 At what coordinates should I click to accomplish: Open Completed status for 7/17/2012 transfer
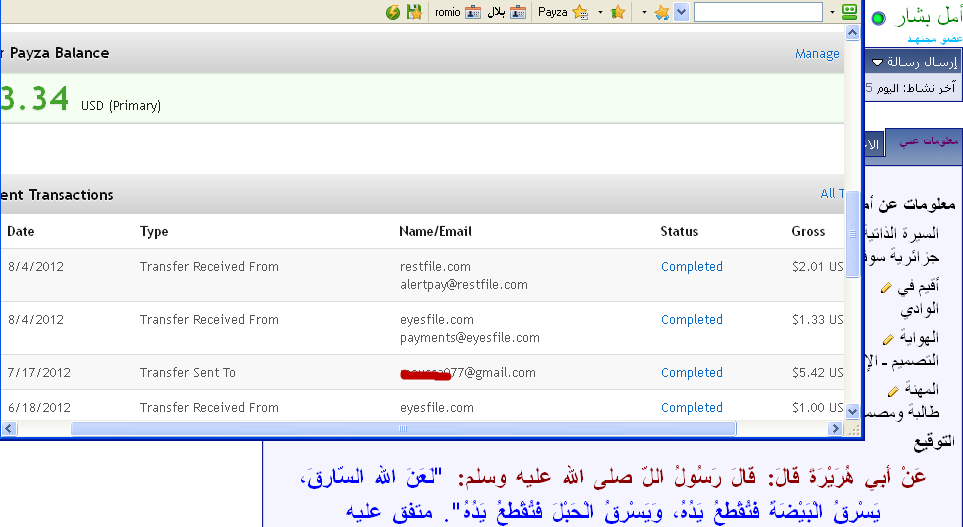(692, 372)
